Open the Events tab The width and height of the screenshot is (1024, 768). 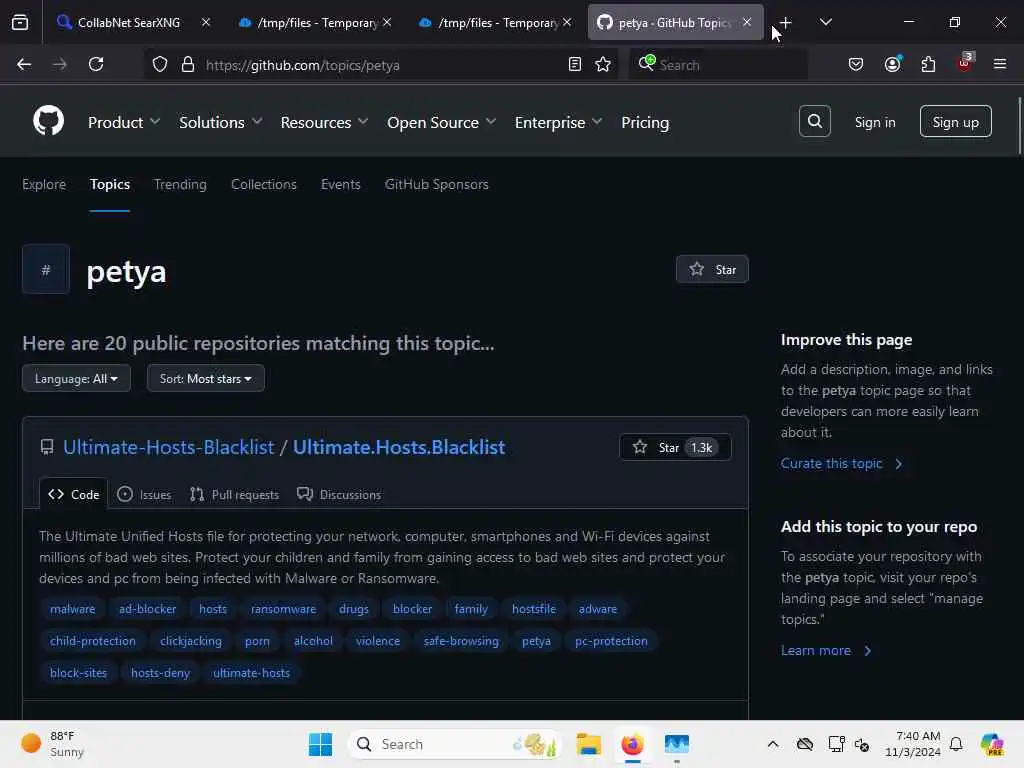click(340, 185)
